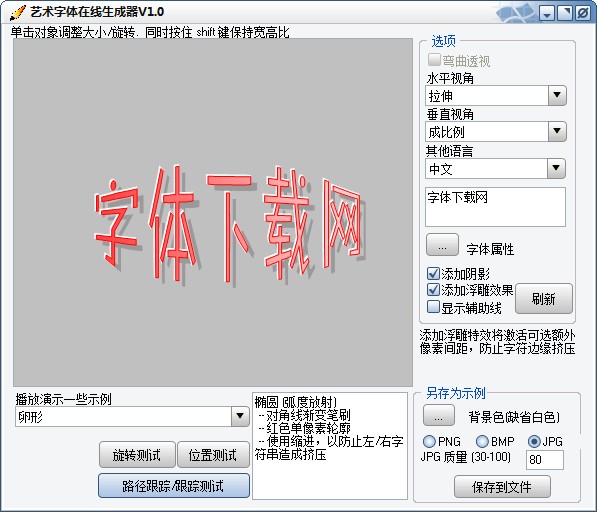Enable the 显示辅助线 checkbox
The width and height of the screenshot is (597, 512).
(x=433, y=306)
